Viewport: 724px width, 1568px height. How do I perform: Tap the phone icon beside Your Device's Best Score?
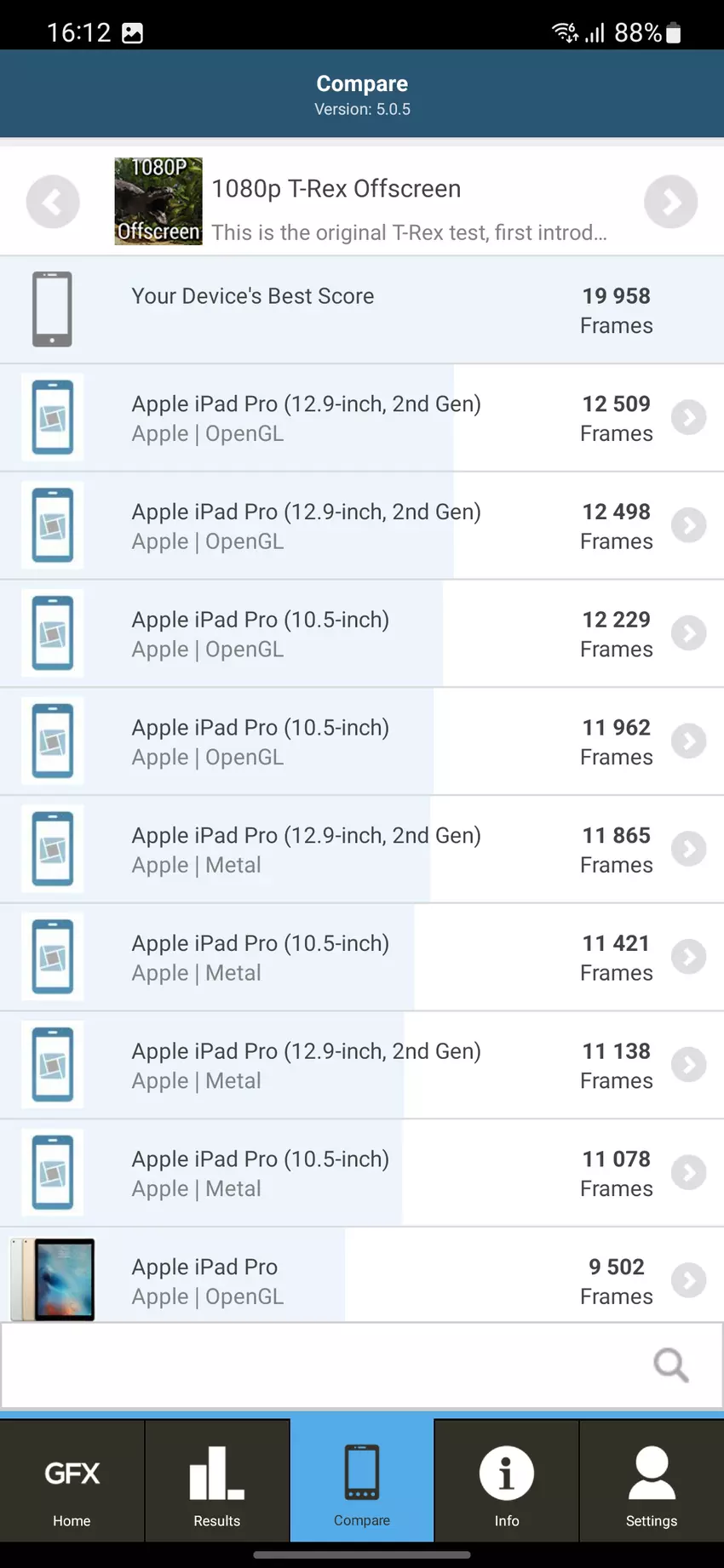52,309
